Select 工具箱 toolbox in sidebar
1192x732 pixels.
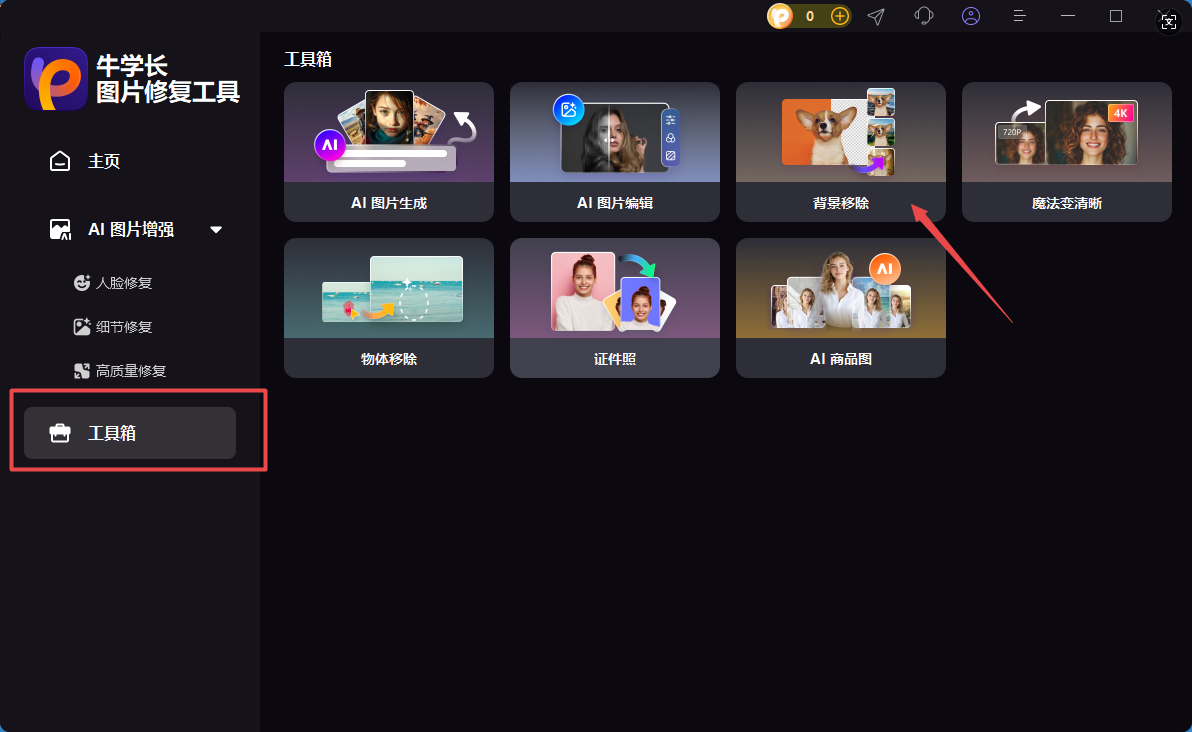pos(130,433)
